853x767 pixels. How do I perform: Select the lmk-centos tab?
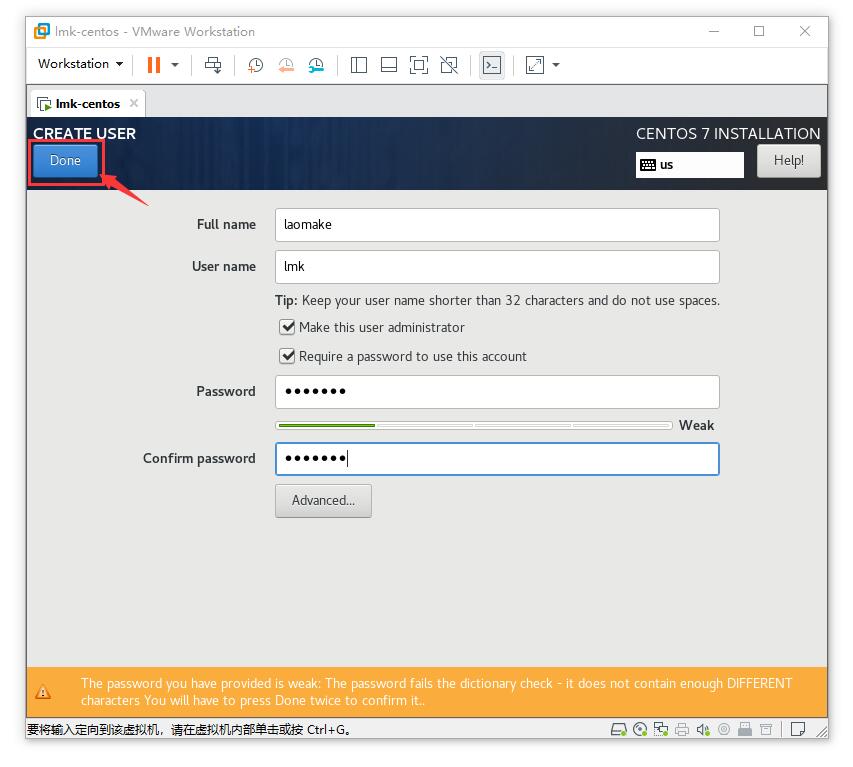pyautogui.click(x=87, y=103)
